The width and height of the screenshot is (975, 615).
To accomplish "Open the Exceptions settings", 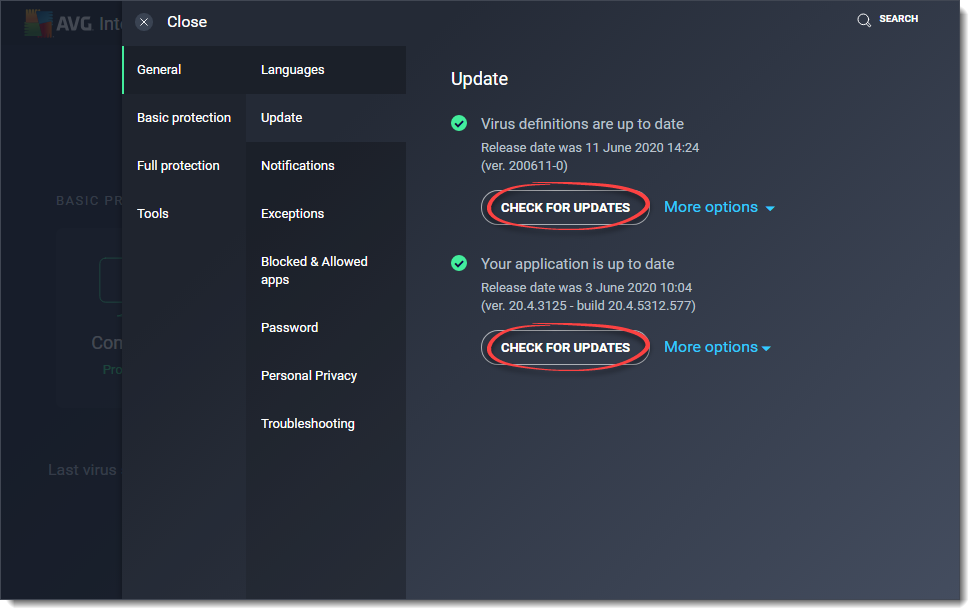I will (292, 213).
